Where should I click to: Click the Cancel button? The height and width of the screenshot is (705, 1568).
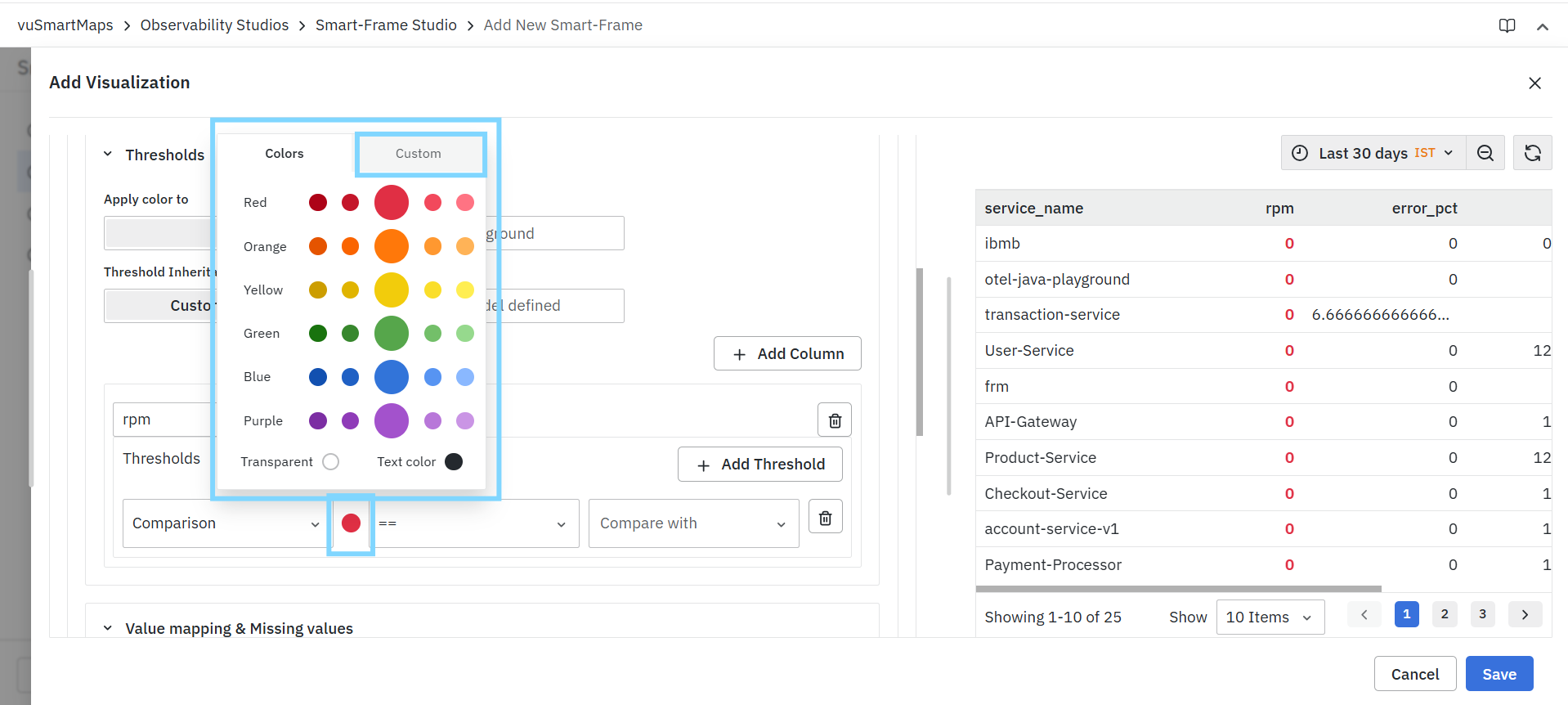pyautogui.click(x=1414, y=674)
